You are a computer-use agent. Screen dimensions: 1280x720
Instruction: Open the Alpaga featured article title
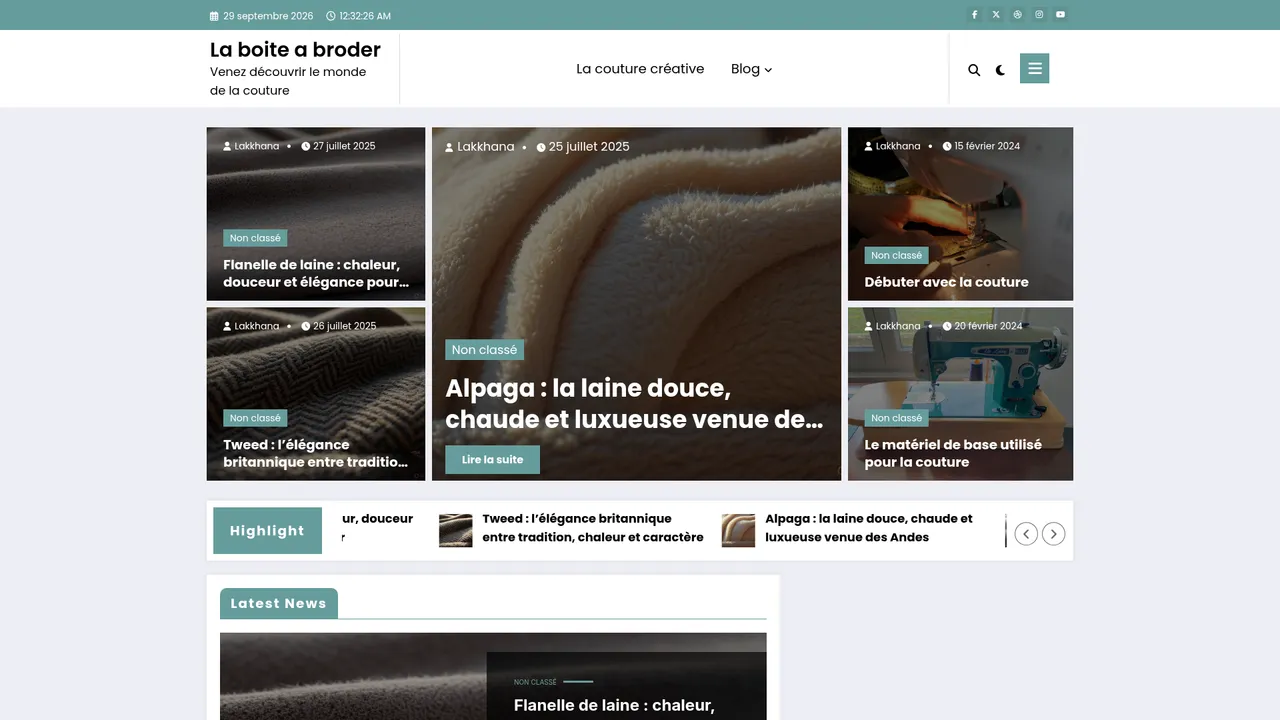tap(635, 404)
